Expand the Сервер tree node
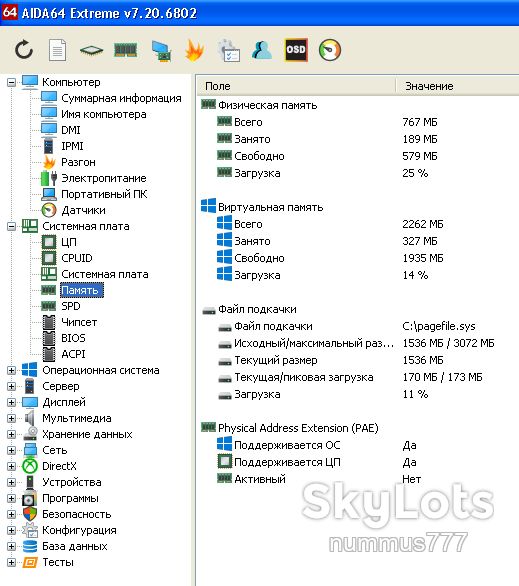 pyautogui.click(x=12, y=386)
